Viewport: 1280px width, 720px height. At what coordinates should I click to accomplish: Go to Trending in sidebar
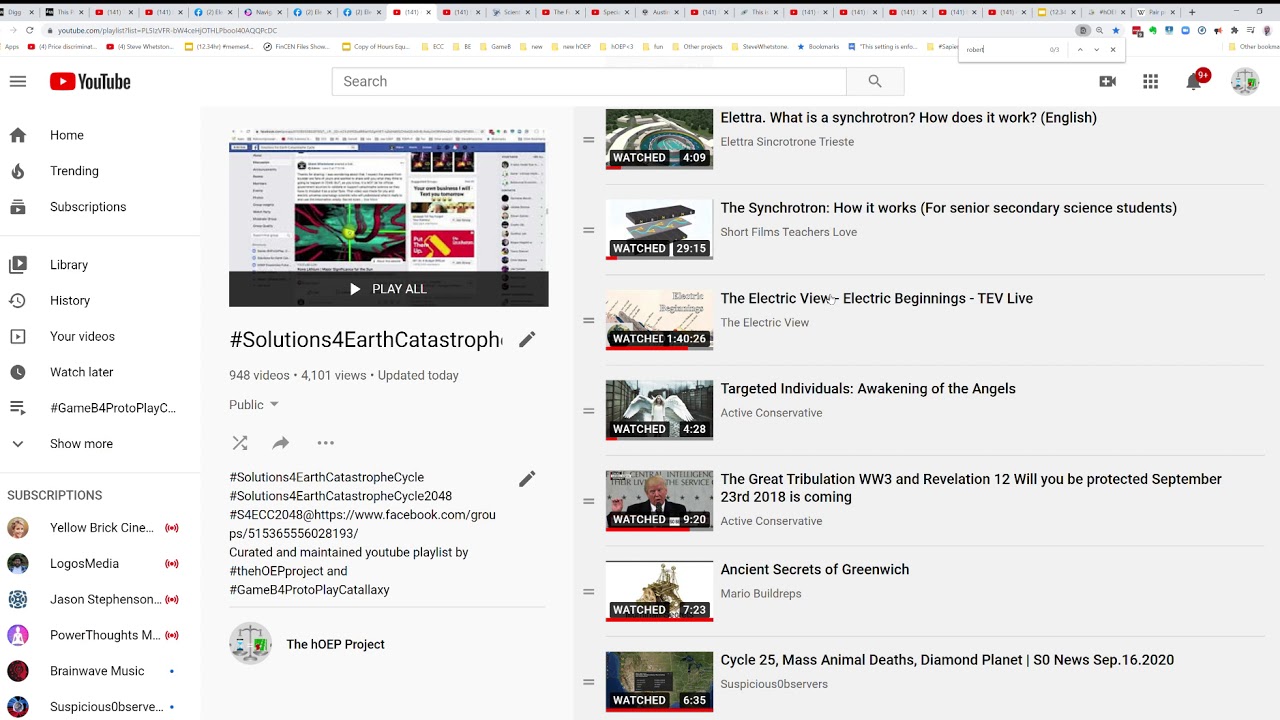[x=74, y=171]
